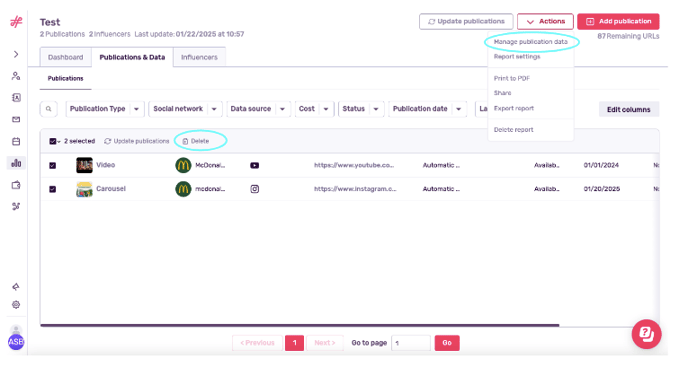688x367 pixels.
Task: Switch to the Influencers tab
Action: tap(199, 57)
